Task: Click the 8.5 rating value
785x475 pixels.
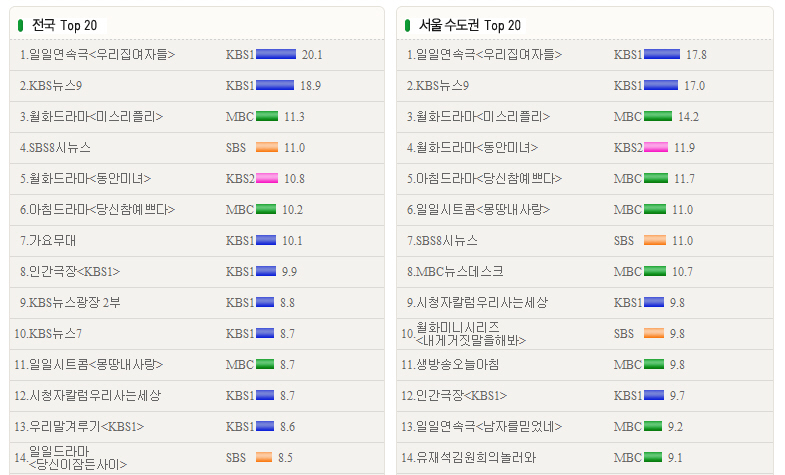Action: 285,458
